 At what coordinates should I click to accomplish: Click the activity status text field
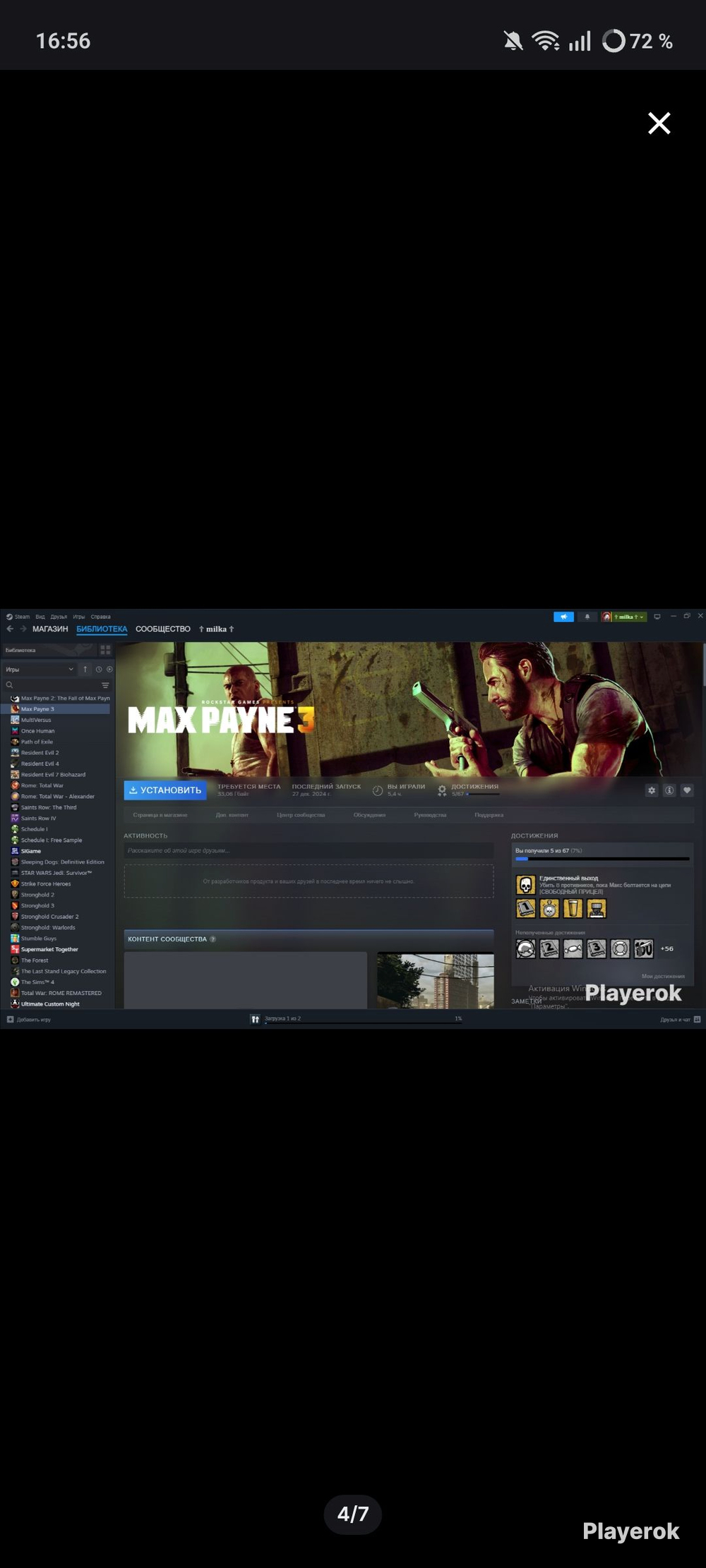coord(309,851)
